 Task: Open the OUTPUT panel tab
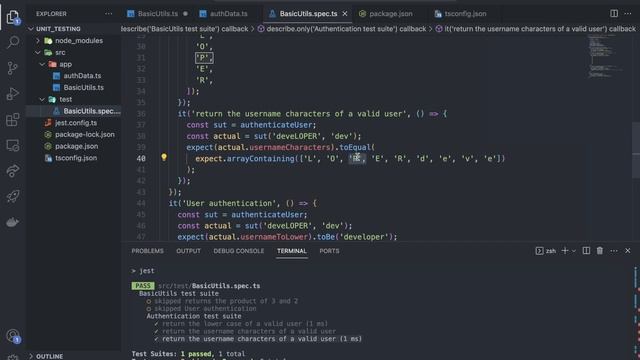(188, 251)
